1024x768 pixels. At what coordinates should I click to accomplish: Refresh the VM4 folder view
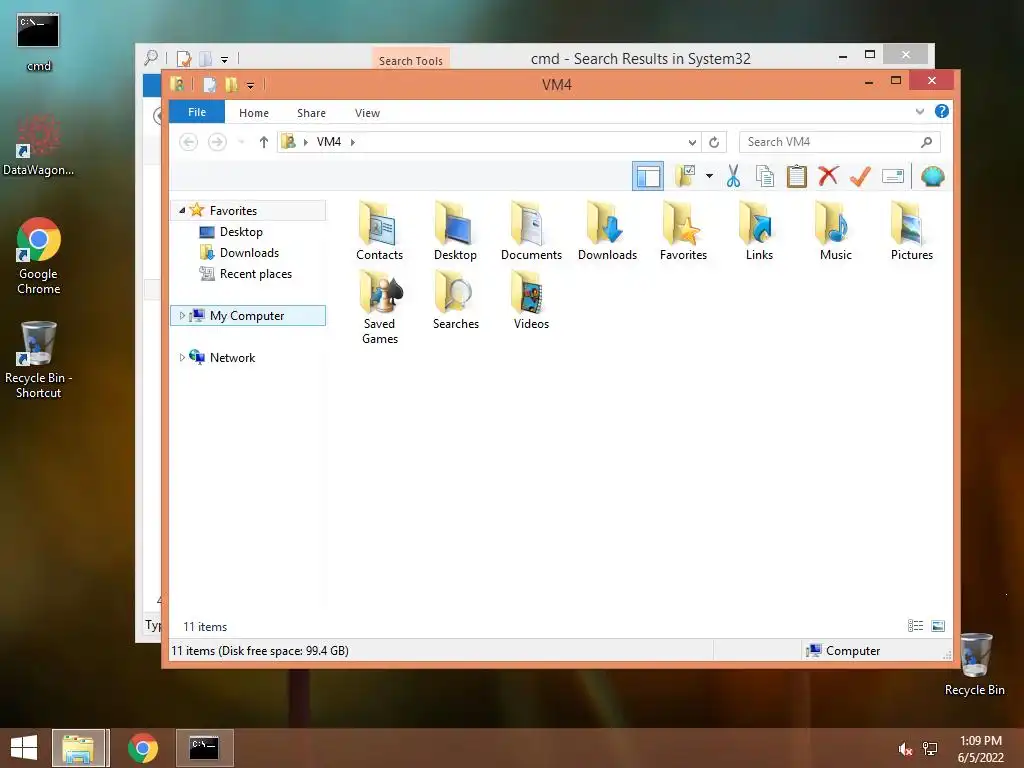tap(714, 142)
